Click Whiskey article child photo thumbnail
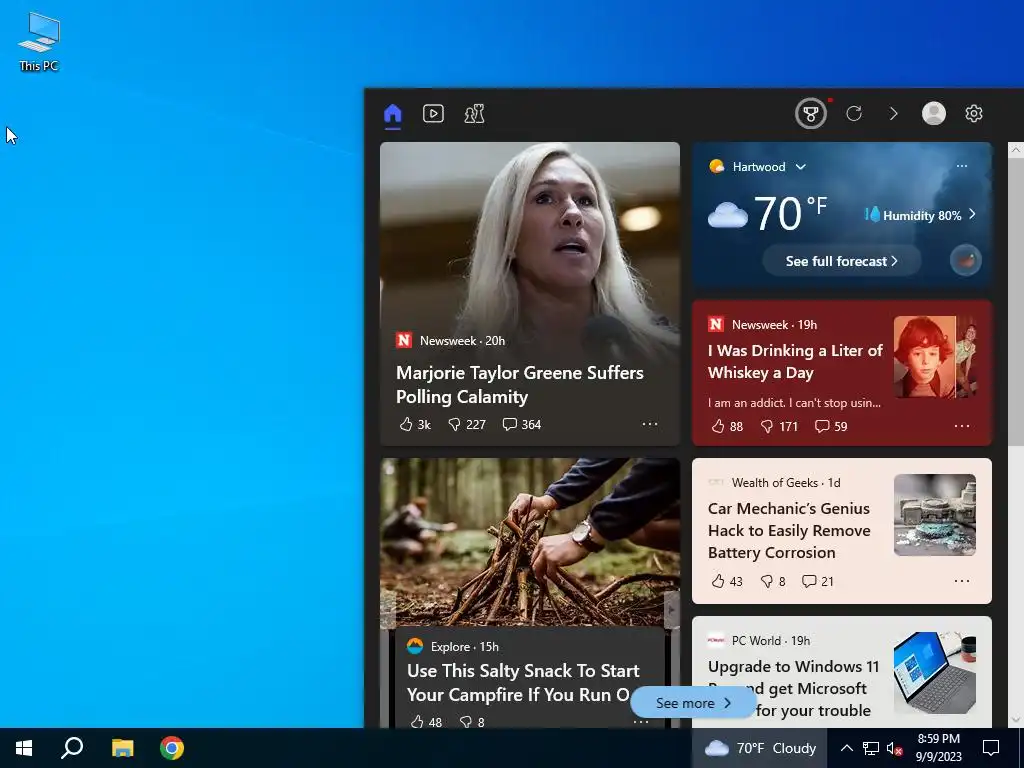This screenshot has width=1024, height=768. 935,357
